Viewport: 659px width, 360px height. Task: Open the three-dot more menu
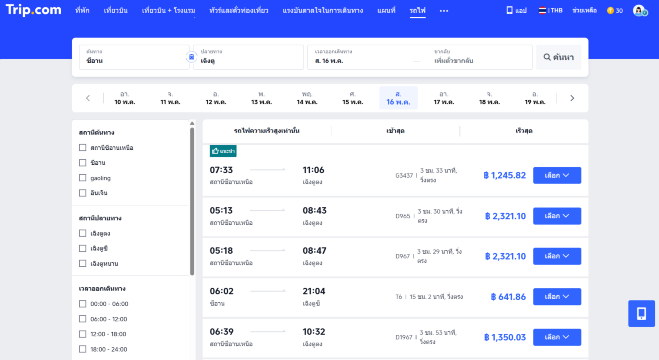pos(444,11)
